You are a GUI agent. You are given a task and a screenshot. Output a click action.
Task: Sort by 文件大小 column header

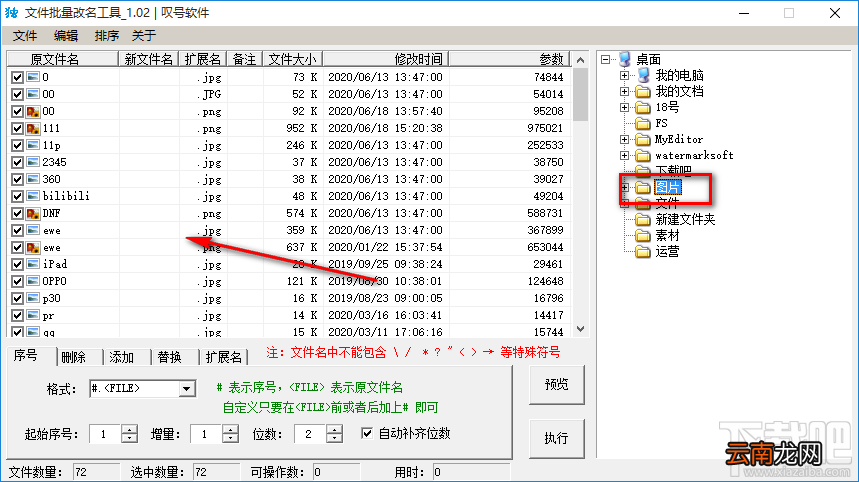coord(293,59)
